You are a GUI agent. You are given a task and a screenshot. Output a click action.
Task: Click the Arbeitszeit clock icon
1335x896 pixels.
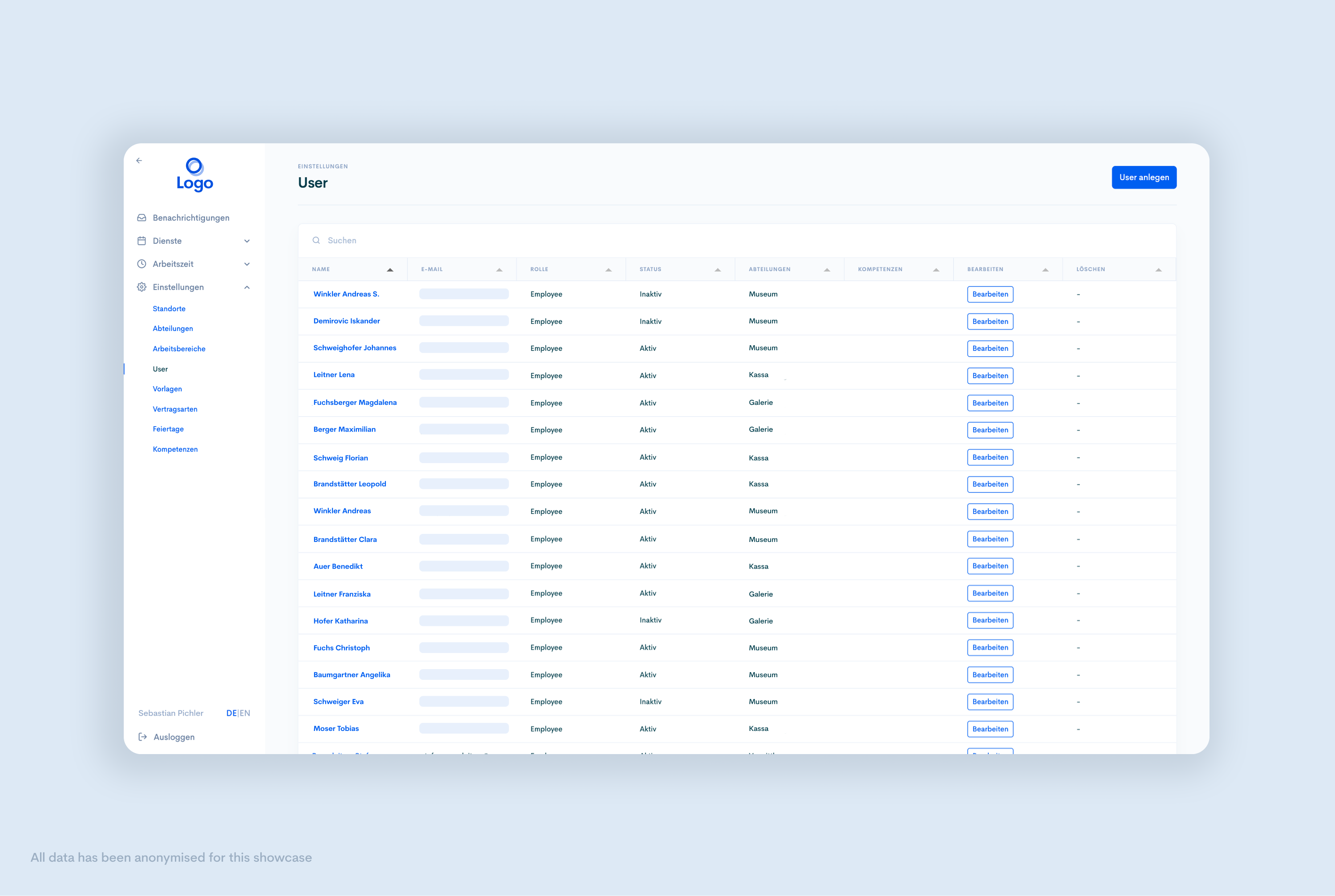[x=142, y=264]
